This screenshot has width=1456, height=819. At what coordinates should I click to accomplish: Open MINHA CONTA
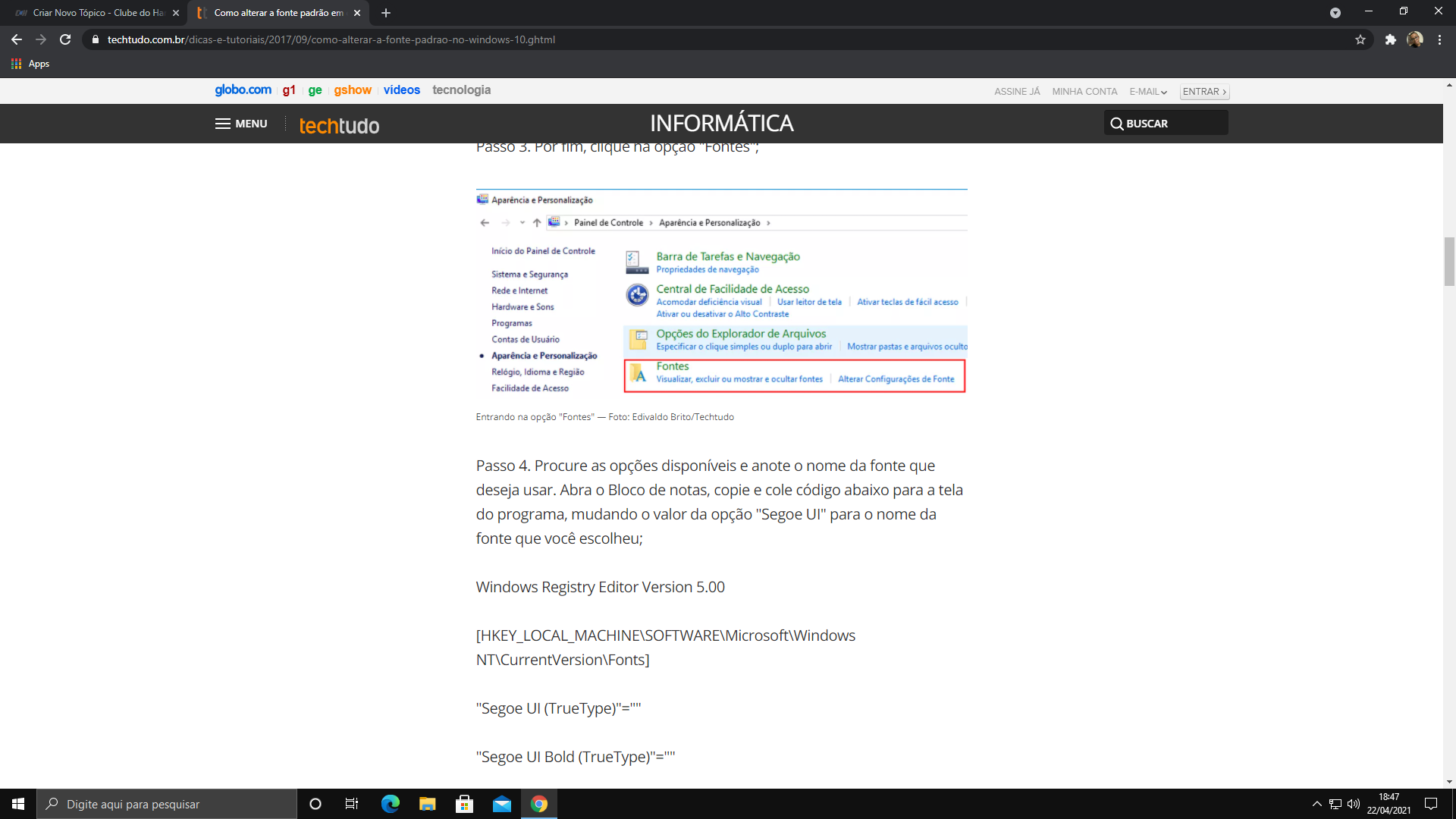[1084, 92]
